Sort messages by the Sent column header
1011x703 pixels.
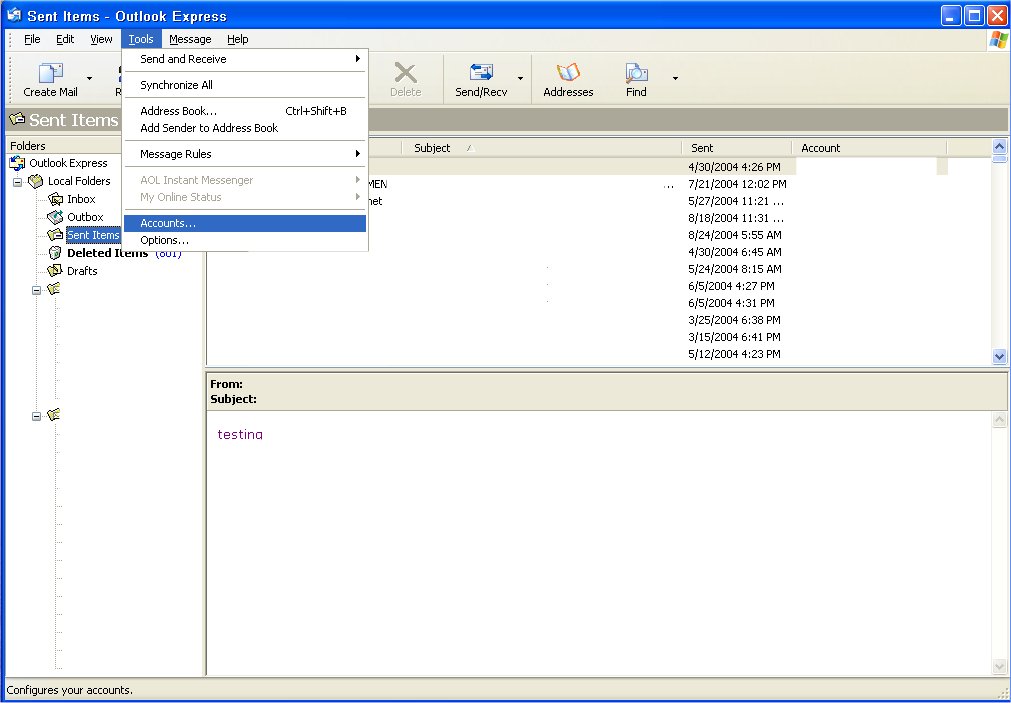tap(737, 148)
